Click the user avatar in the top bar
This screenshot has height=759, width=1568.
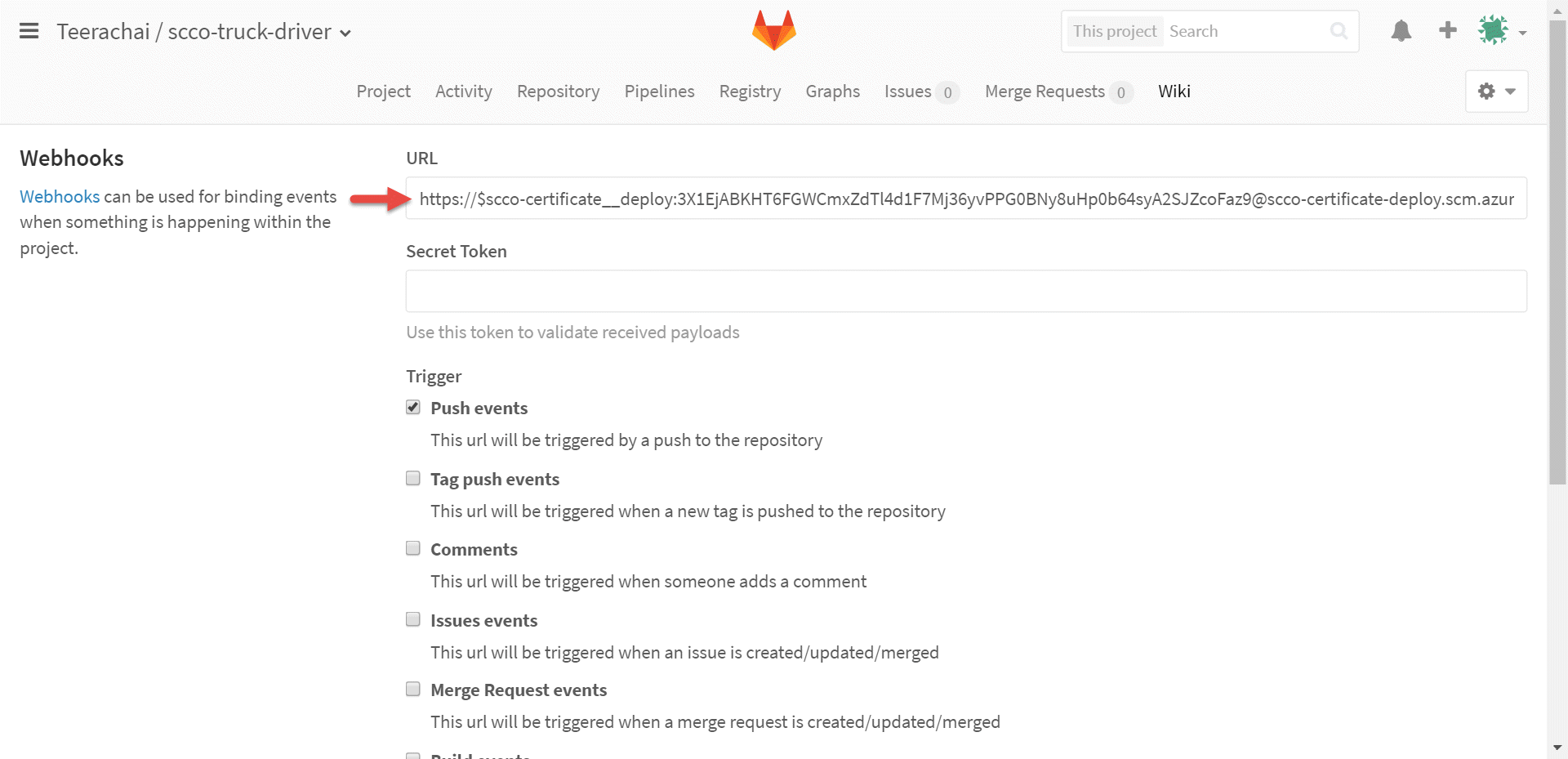click(1493, 29)
